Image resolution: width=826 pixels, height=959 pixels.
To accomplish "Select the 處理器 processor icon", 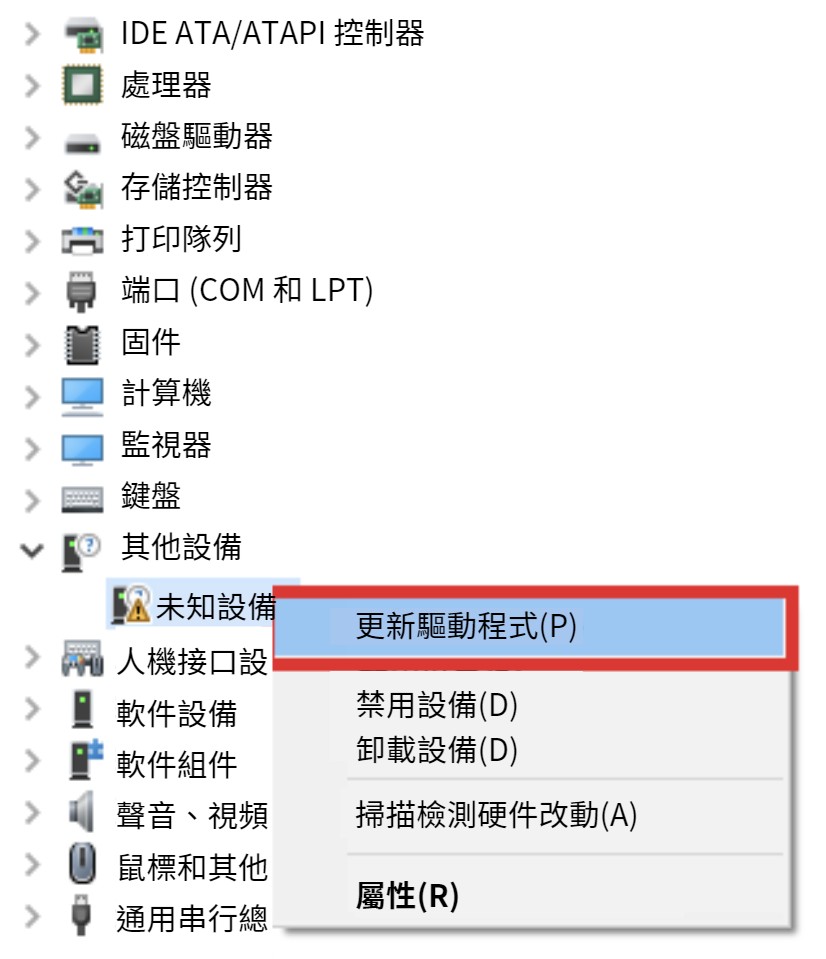I will click(82, 85).
